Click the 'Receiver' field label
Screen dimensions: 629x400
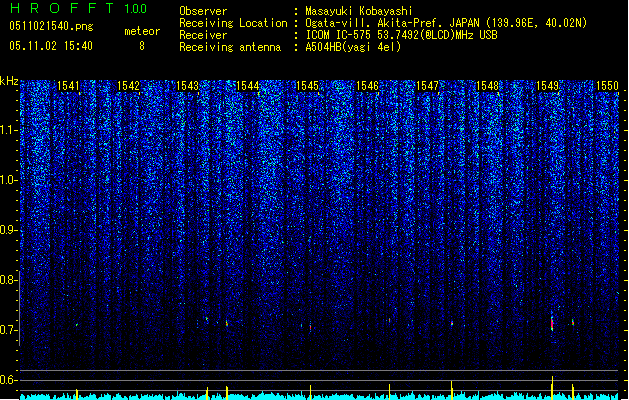coord(203,35)
